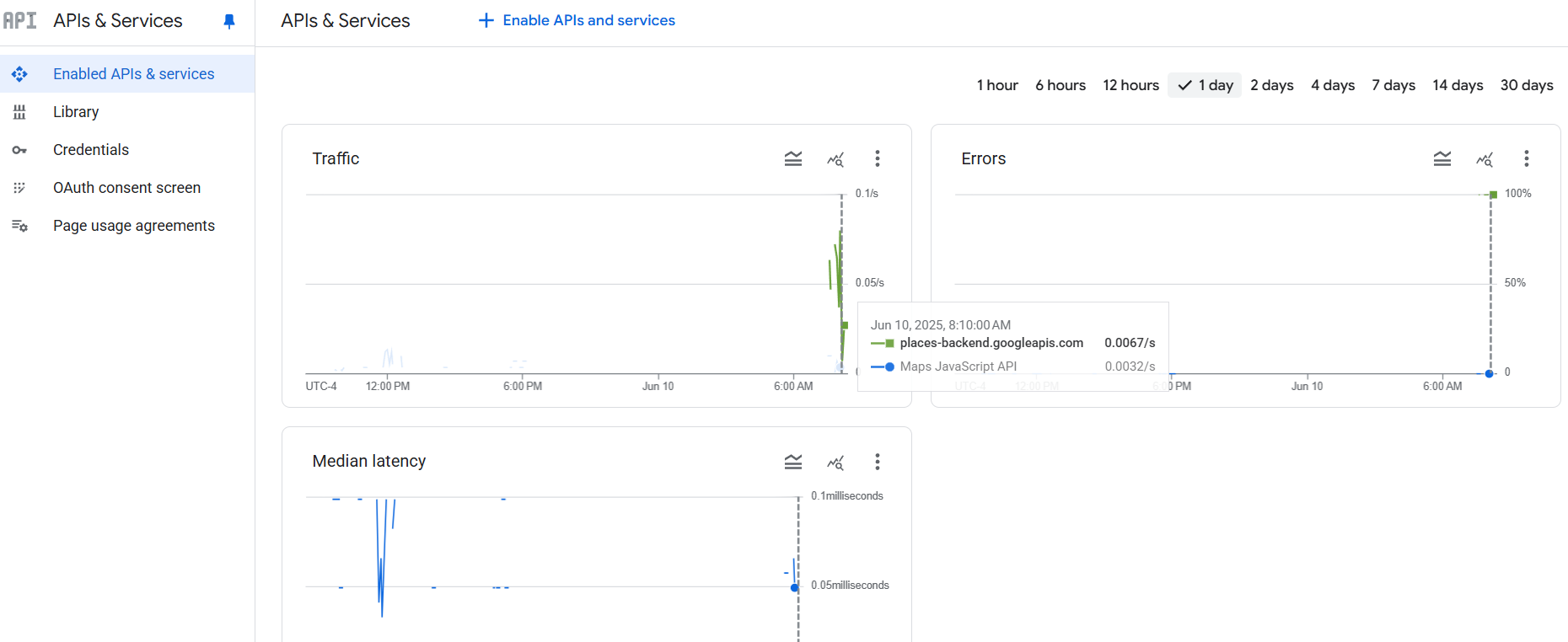Image resolution: width=1568 pixels, height=642 pixels.
Task: Open OAuth consent screen page
Action: pyautogui.click(x=126, y=188)
